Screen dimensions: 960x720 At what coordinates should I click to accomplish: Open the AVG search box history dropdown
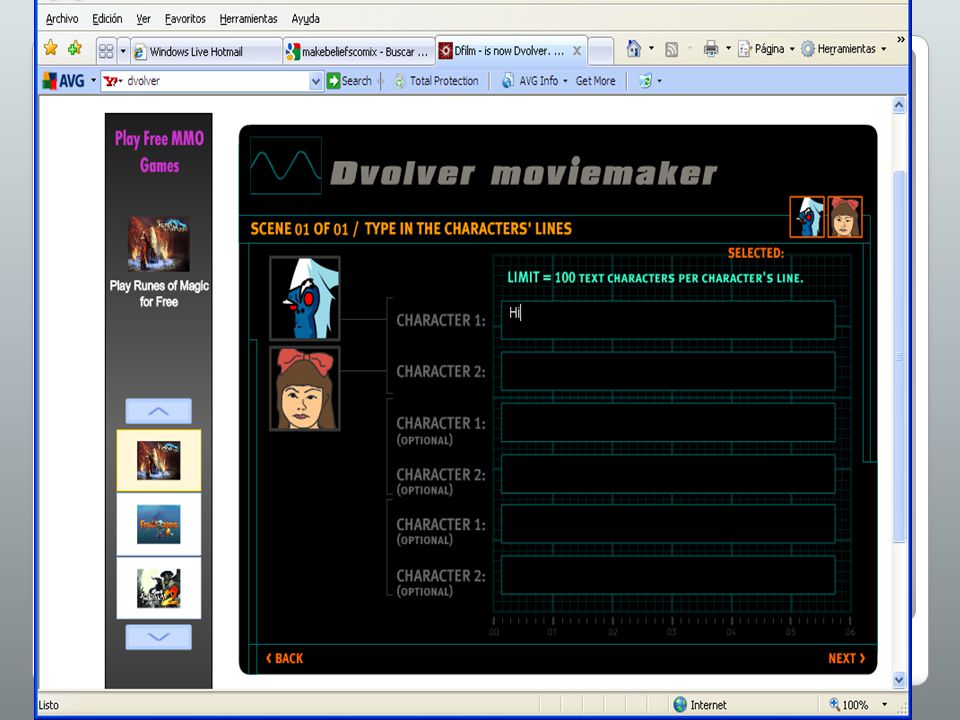[315, 81]
